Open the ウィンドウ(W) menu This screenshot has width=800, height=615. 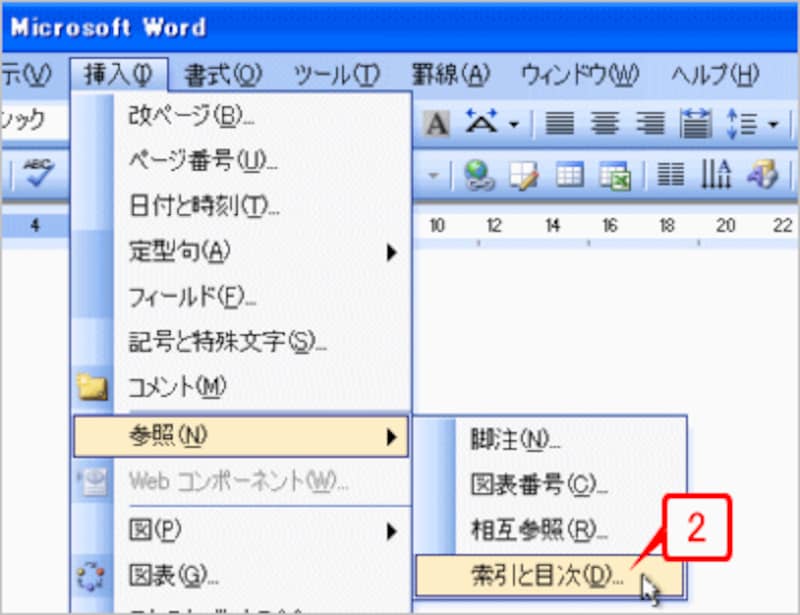coord(580,75)
